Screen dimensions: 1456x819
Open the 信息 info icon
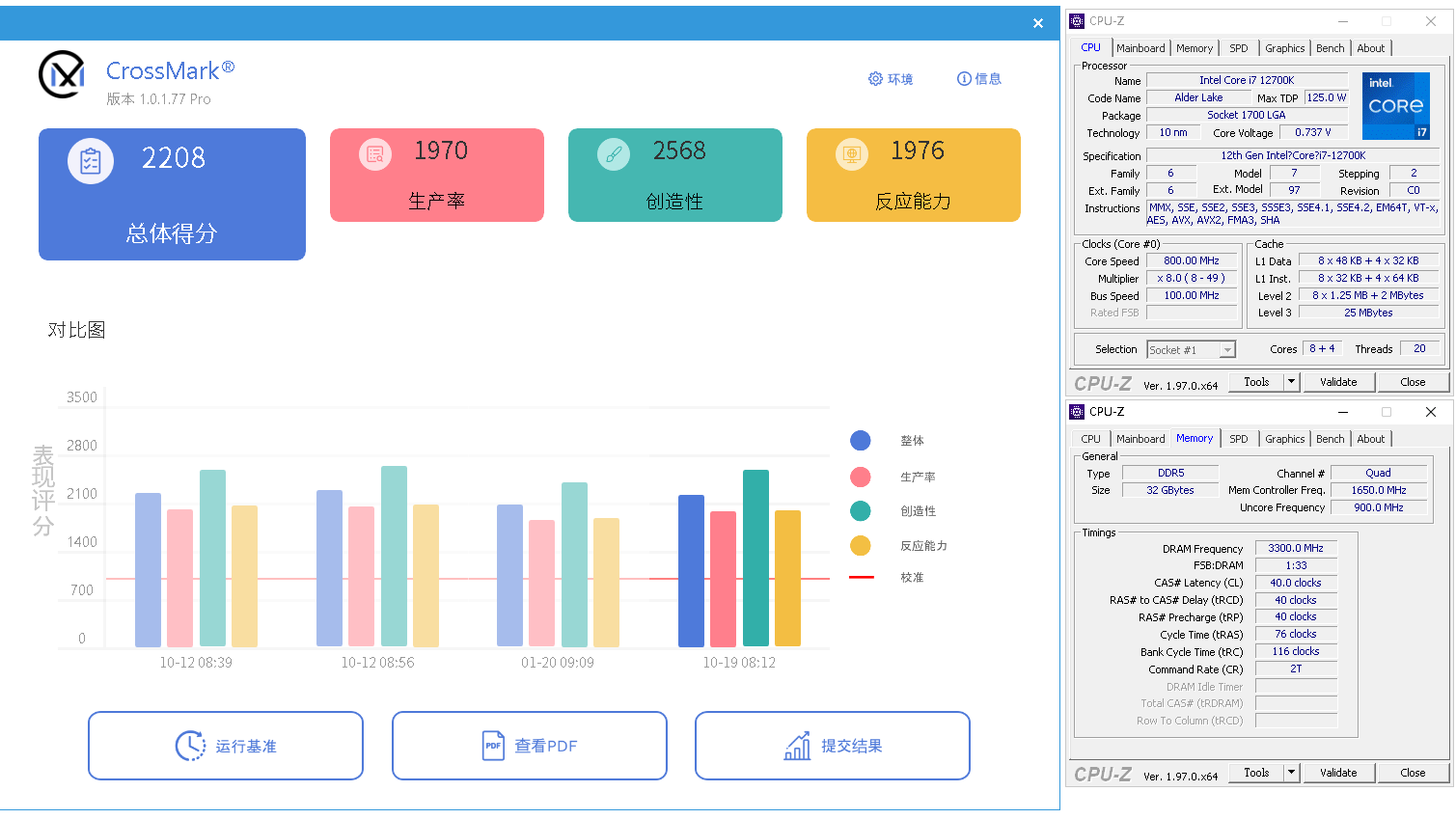point(964,78)
